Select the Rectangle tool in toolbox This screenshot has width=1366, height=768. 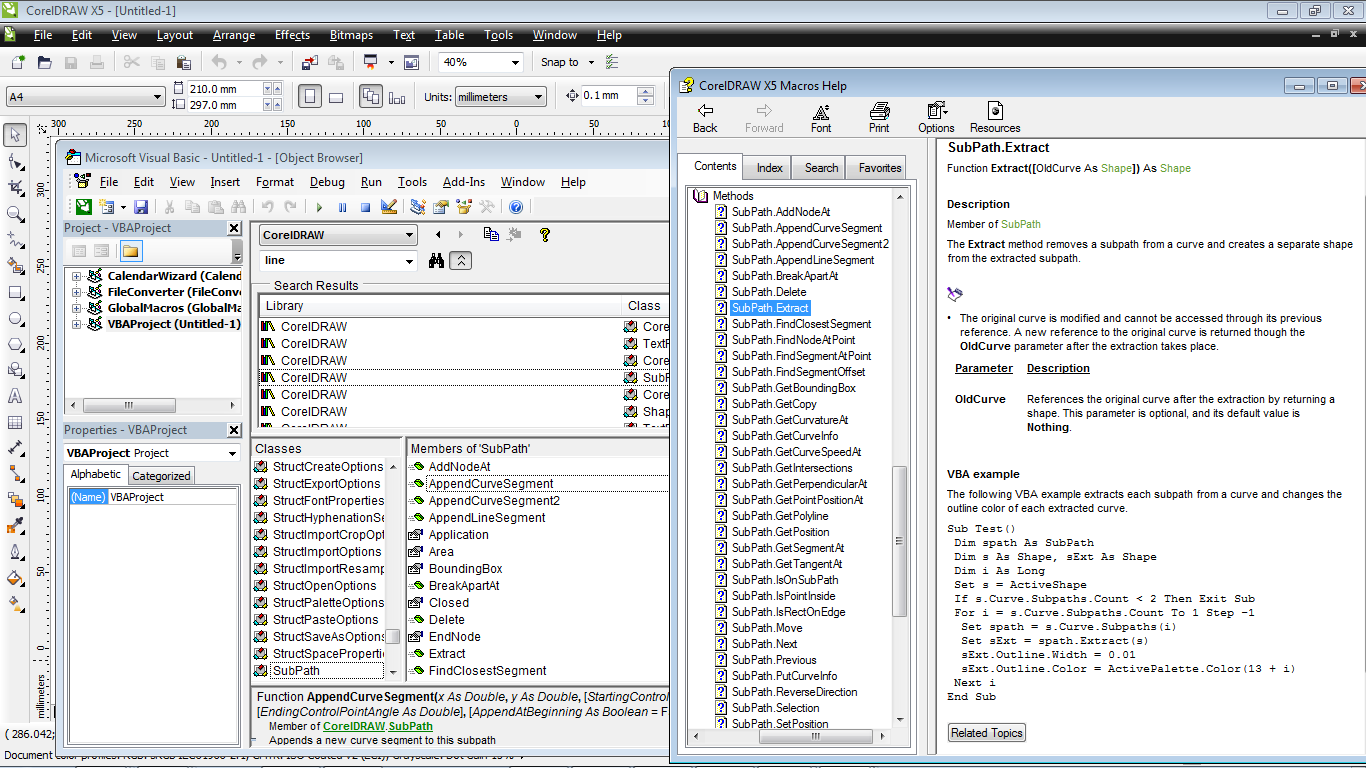(15, 293)
